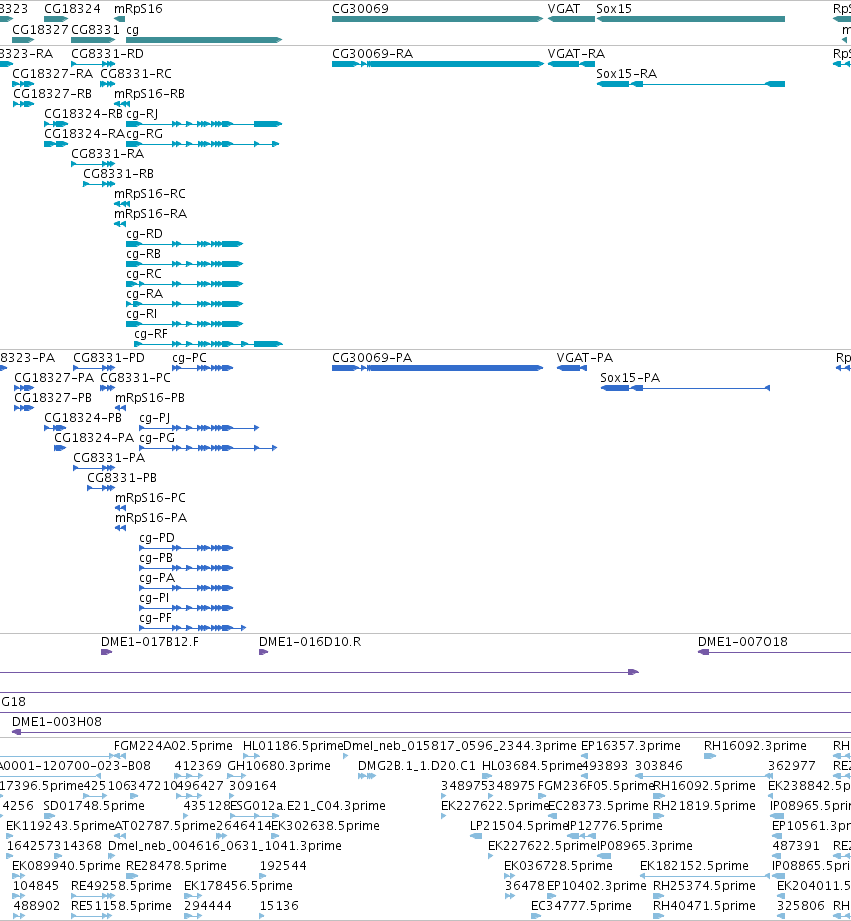
Task: Click the DME1-007O18 clone label
Action: (743, 641)
